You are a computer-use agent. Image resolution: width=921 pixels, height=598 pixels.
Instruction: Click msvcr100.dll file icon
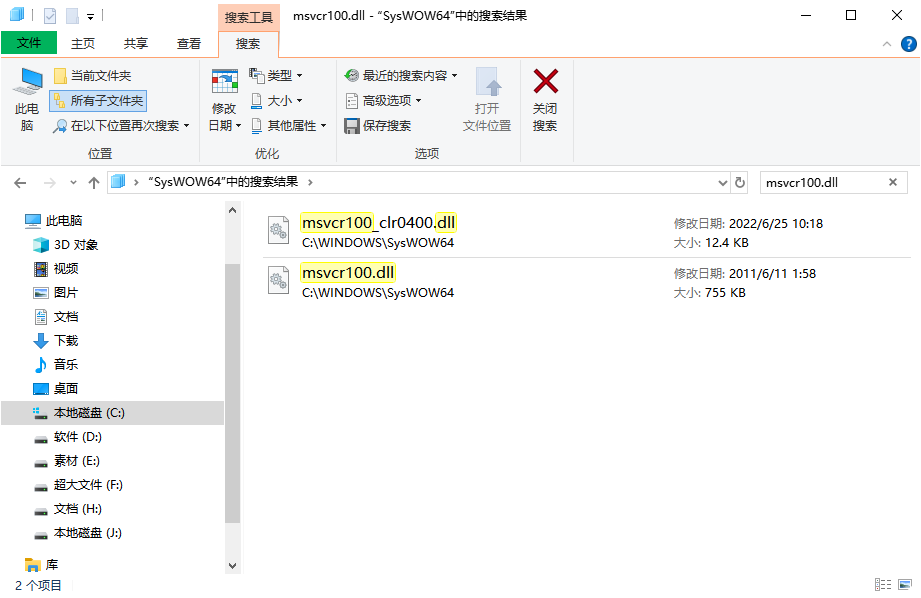coord(278,280)
